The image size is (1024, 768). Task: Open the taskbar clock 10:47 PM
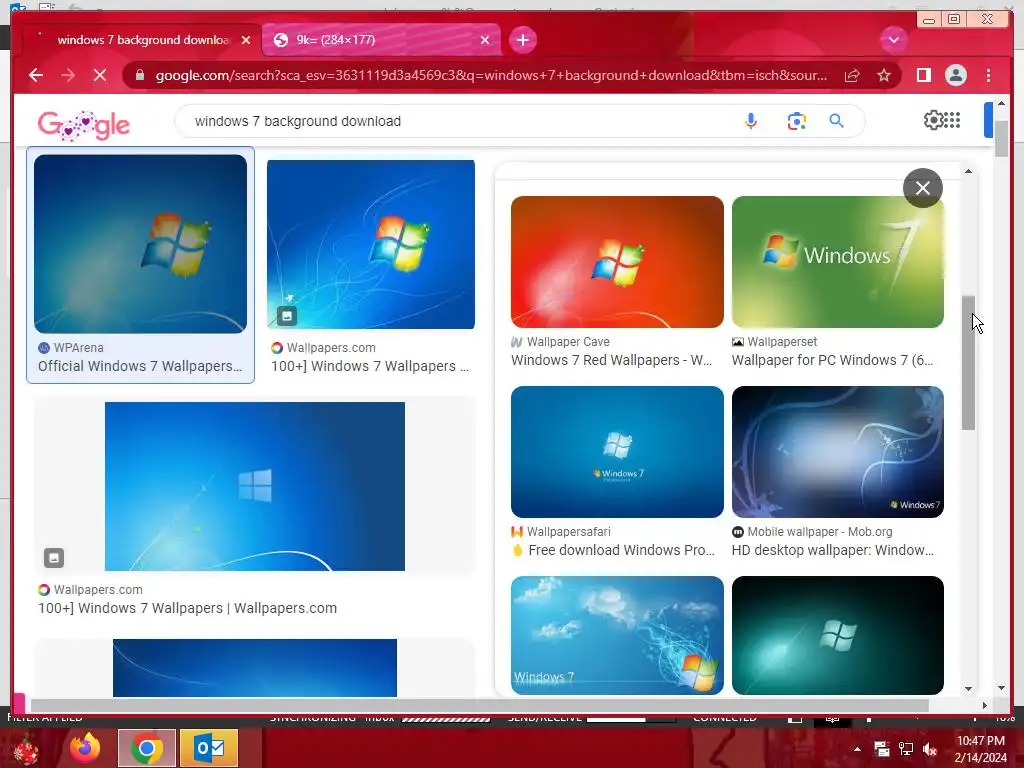(980, 749)
